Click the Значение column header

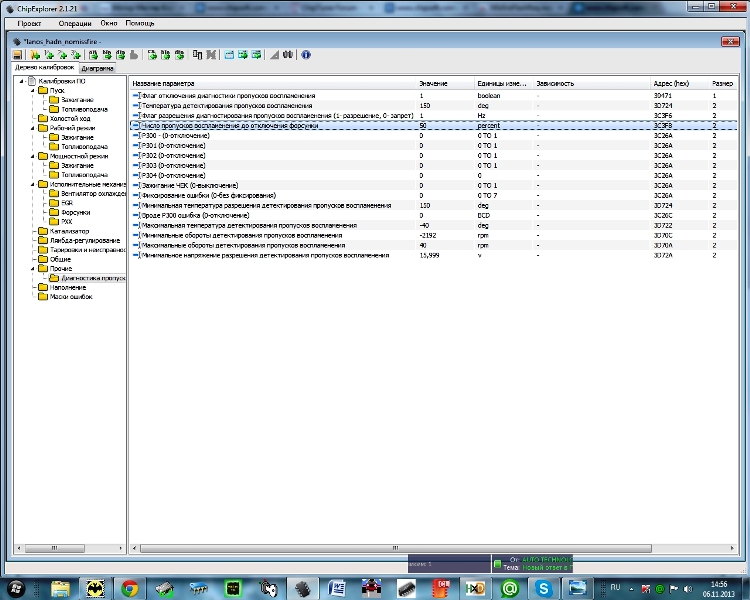pos(433,83)
